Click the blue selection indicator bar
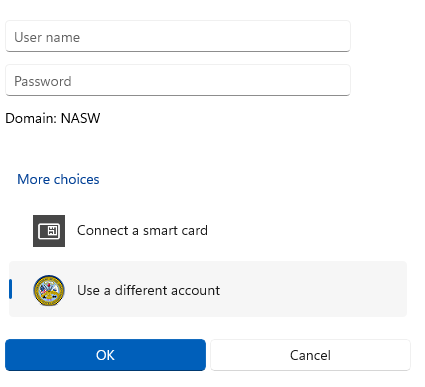Image resolution: width=425 pixels, height=387 pixels. [11, 289]
